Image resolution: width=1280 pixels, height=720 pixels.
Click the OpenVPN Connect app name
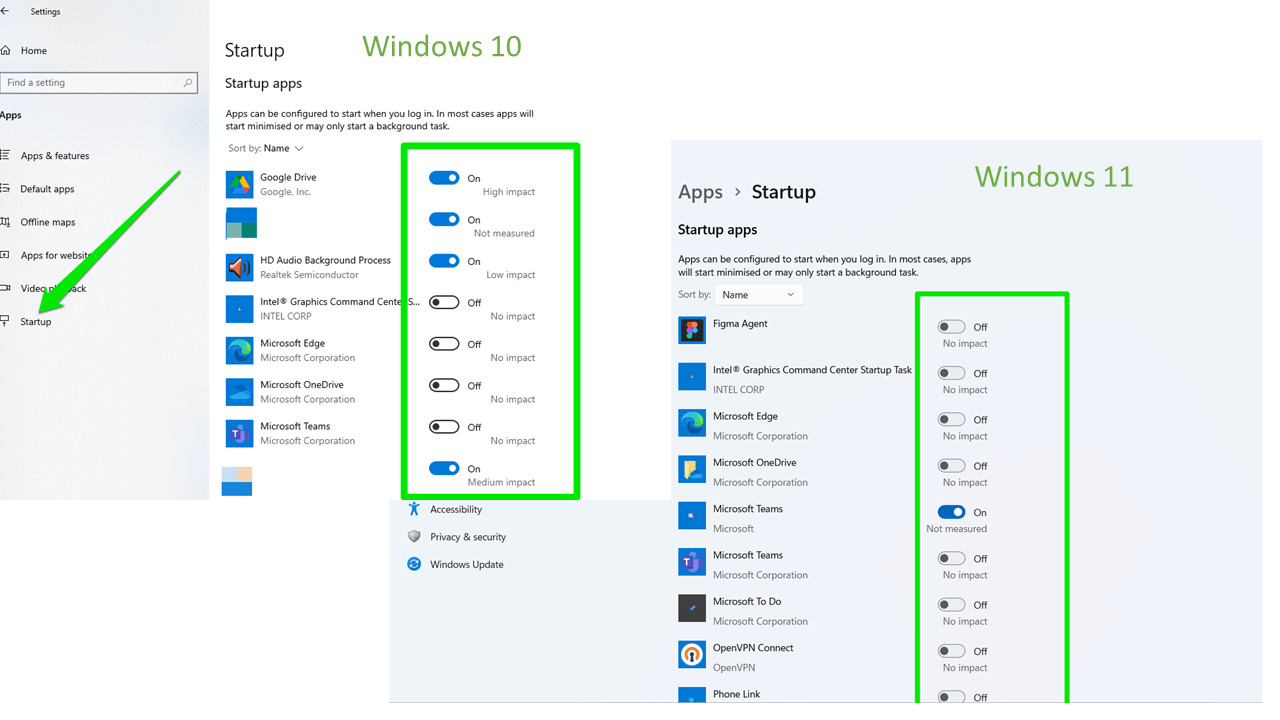753,648
